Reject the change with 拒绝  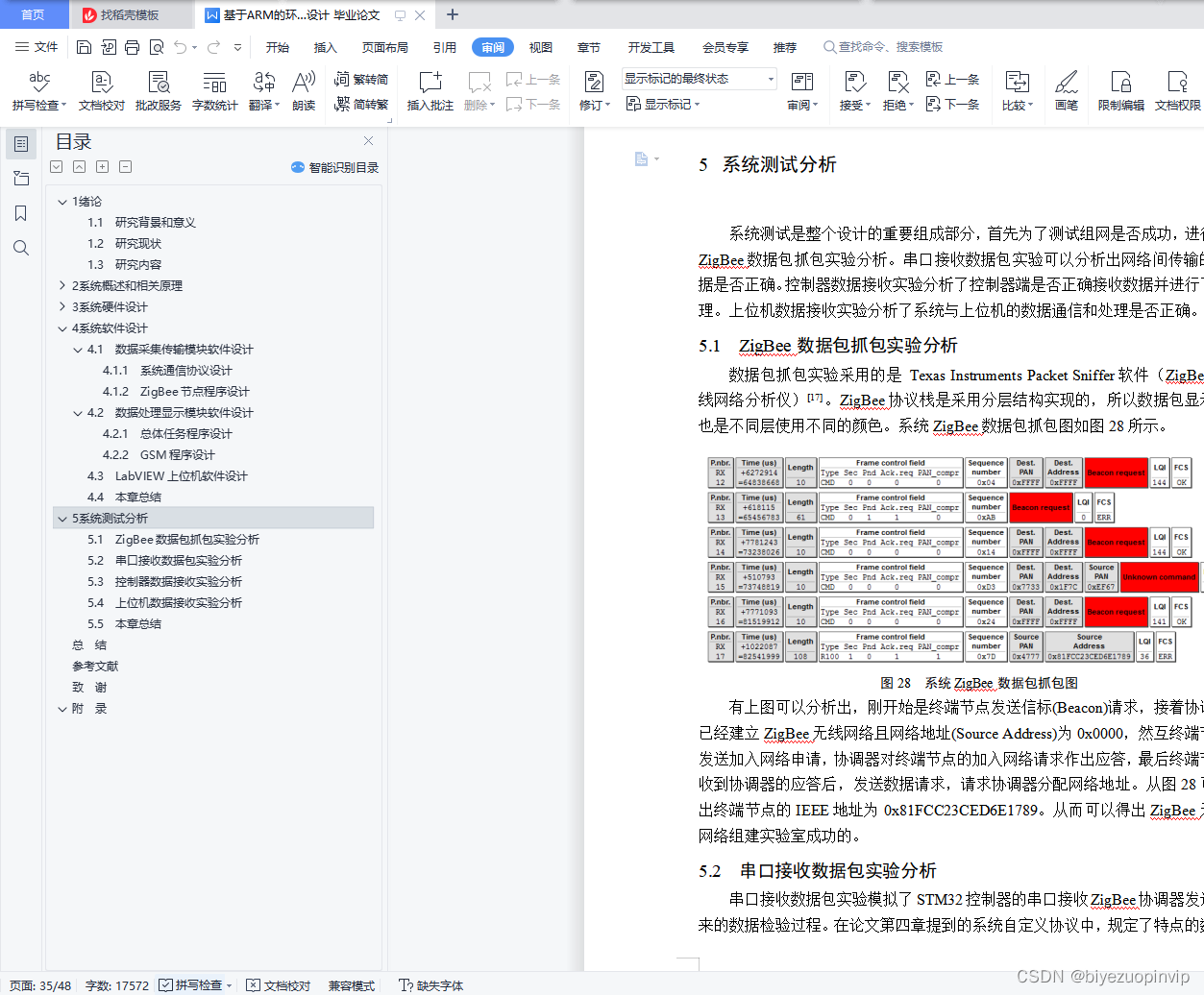[898, 90]
